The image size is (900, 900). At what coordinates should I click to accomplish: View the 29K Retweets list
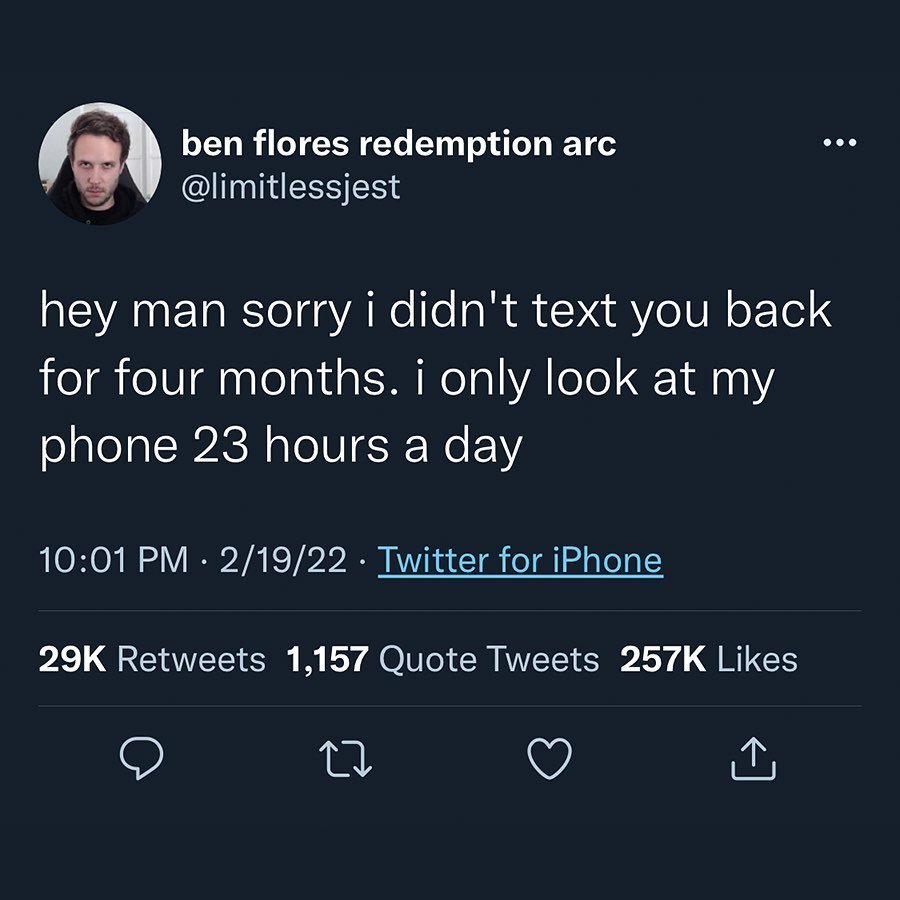click(152, 659)
